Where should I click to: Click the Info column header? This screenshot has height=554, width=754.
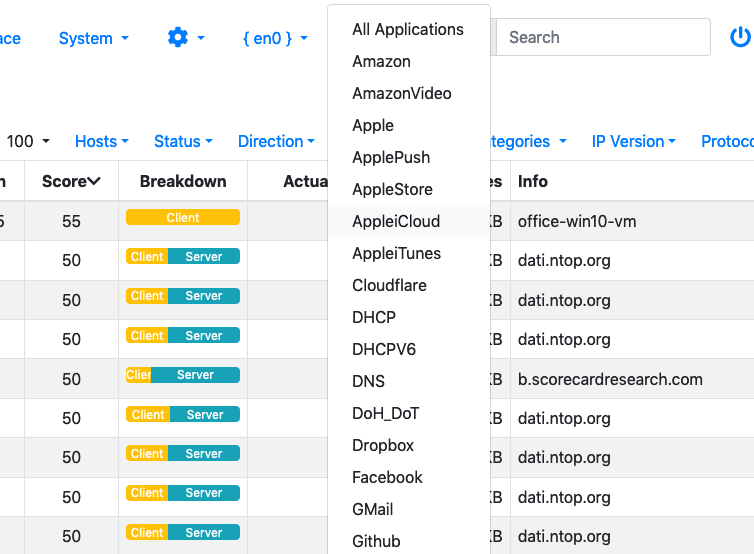pos(533,181)
